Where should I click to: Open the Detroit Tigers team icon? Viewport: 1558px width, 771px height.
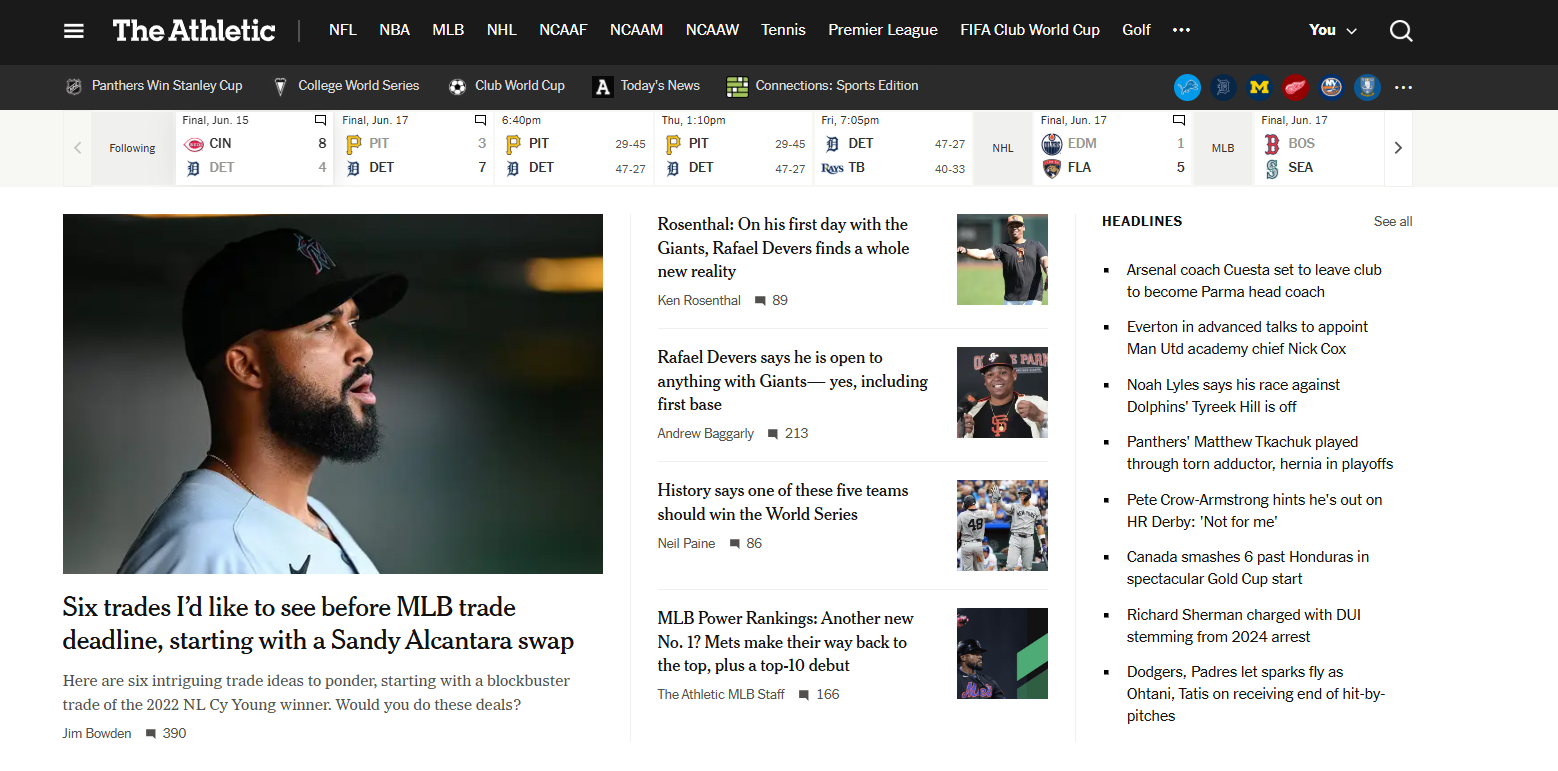tap(1223, 88)
